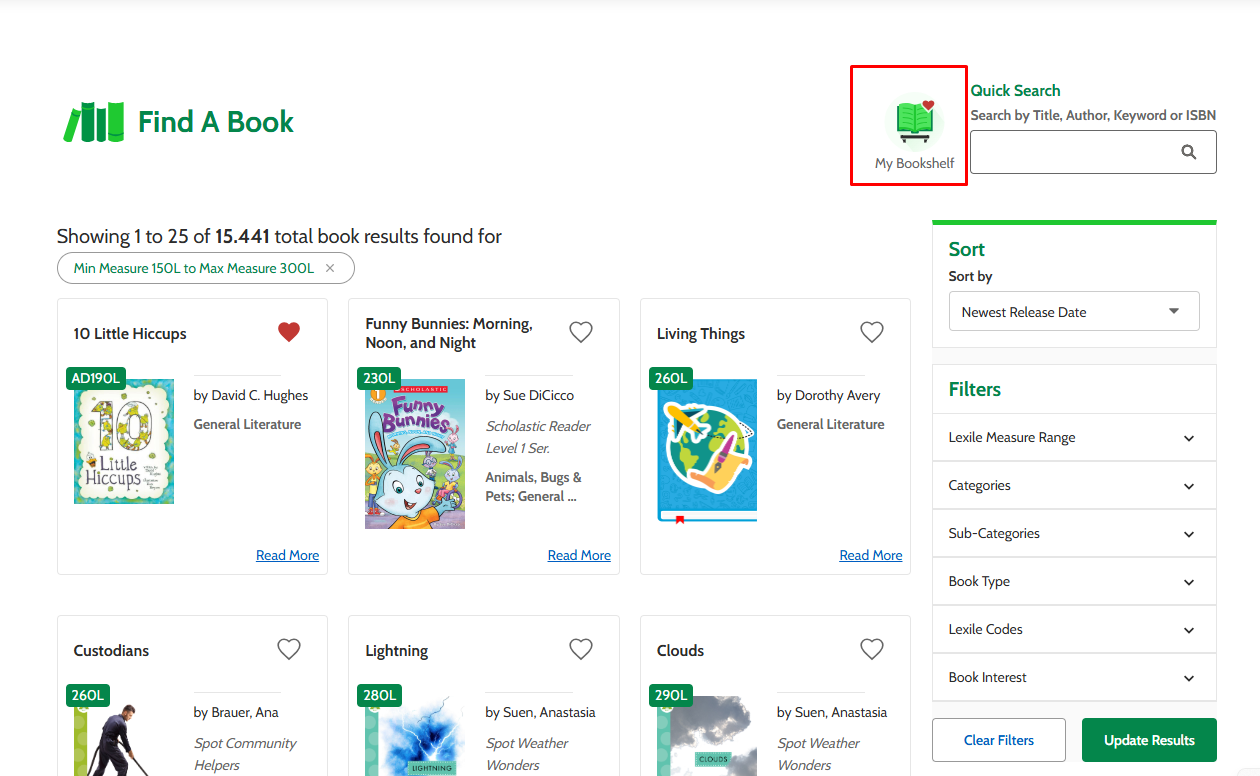Toggle the heart on the Clouds card
Viewport: 1260px width, 776px height.
pyautogui.click(x=872, y=649)
